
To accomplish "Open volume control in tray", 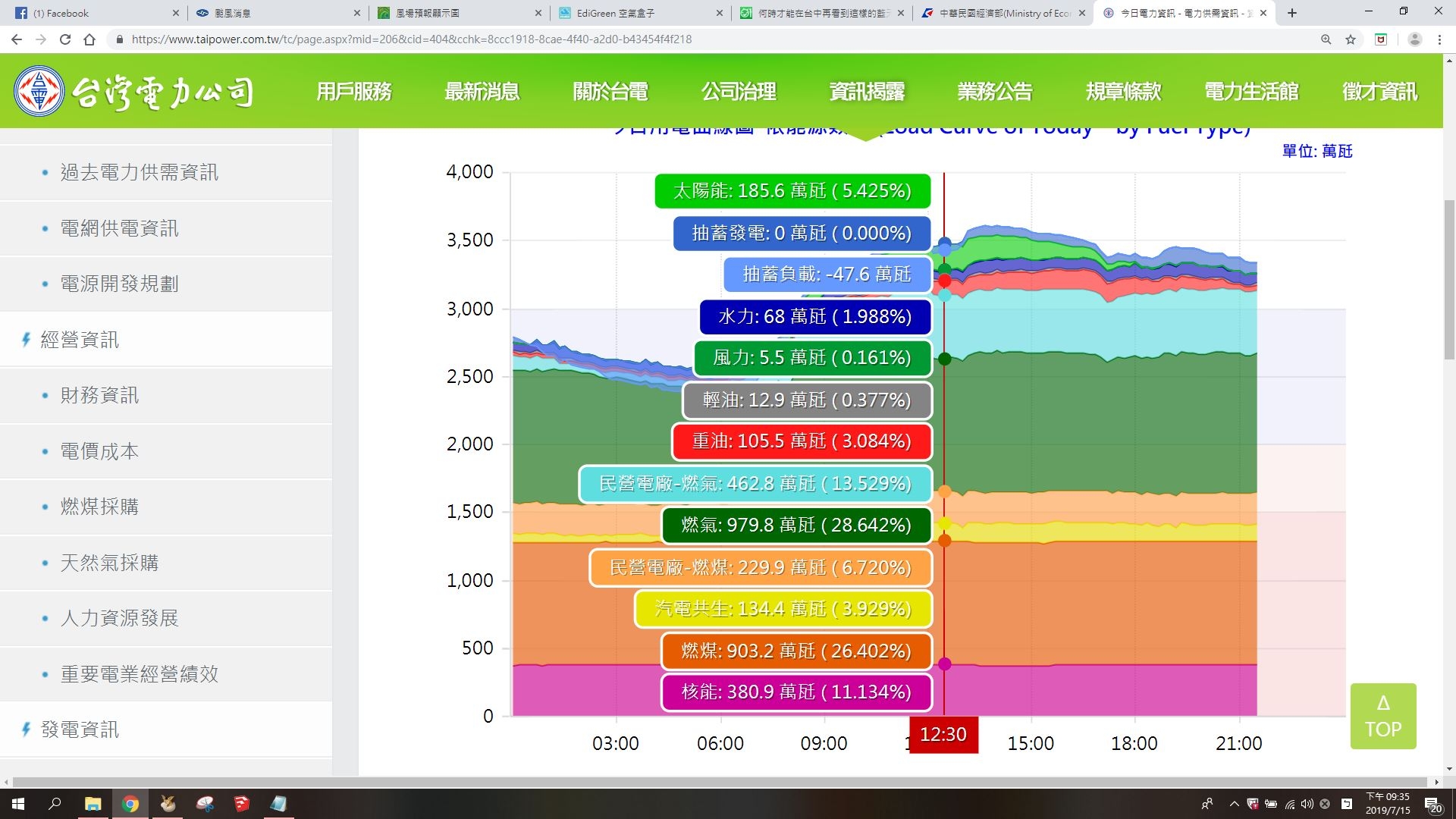I will coord(1307,804).
